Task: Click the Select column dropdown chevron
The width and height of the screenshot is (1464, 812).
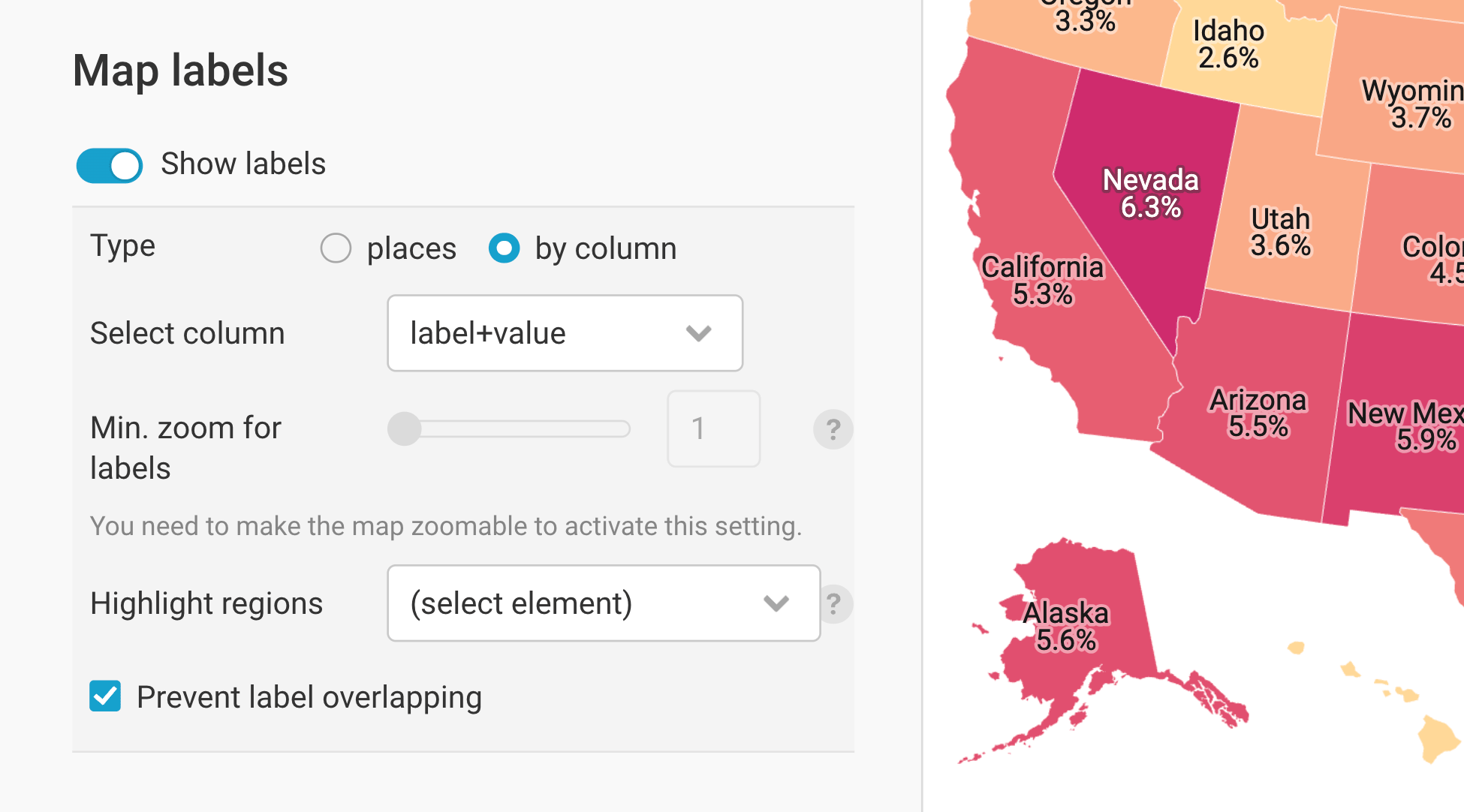Action: (x=698, y=333)
